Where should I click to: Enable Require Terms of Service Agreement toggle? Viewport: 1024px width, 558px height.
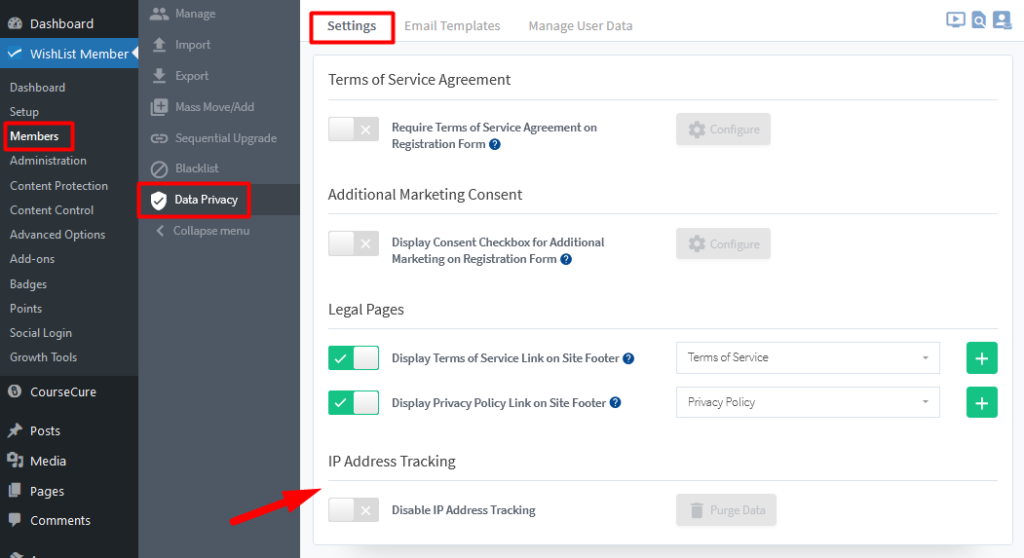[x=353, y=129]
